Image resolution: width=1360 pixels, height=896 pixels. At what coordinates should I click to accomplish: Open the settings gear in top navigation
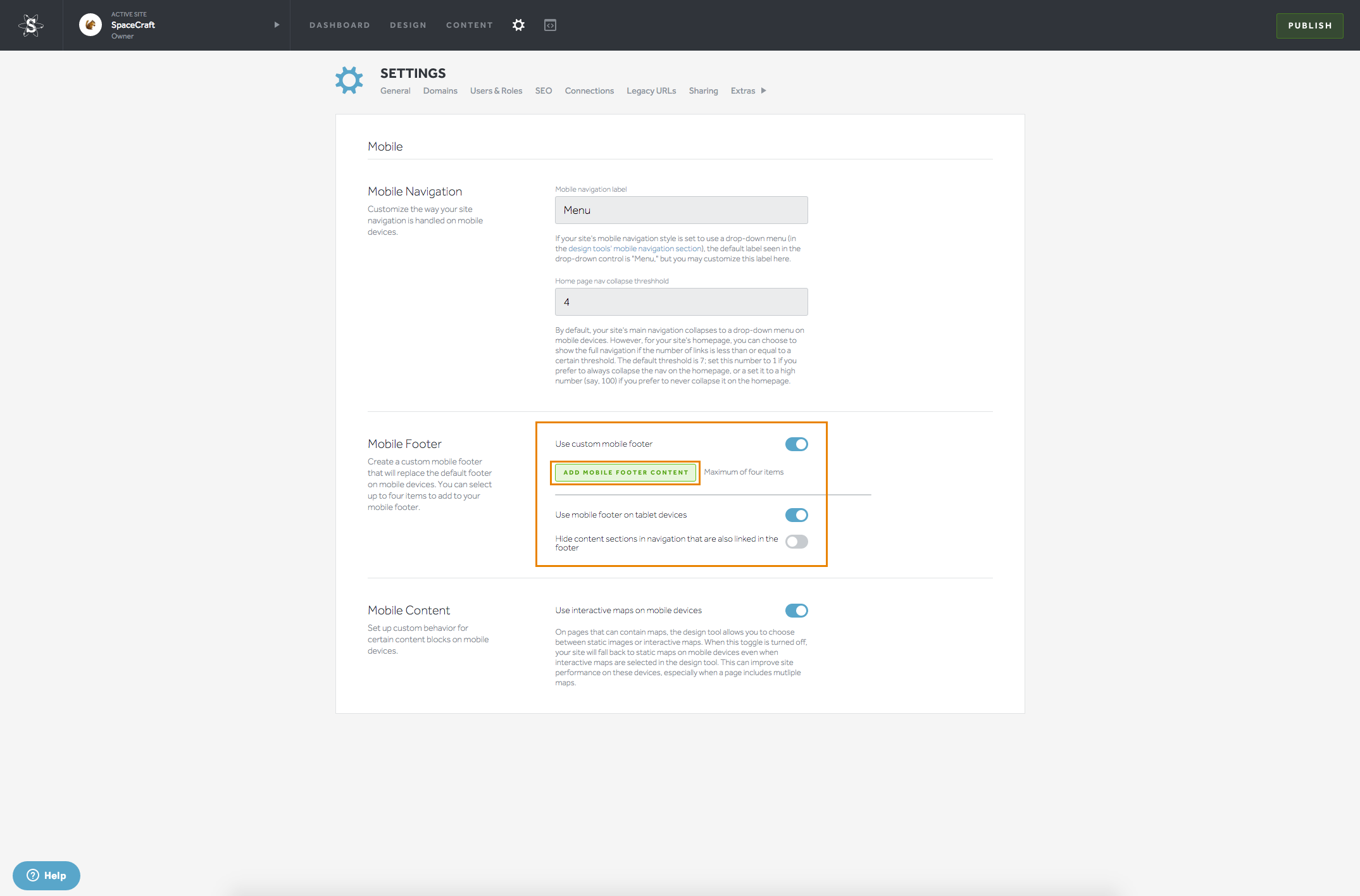tap(518, 25)
